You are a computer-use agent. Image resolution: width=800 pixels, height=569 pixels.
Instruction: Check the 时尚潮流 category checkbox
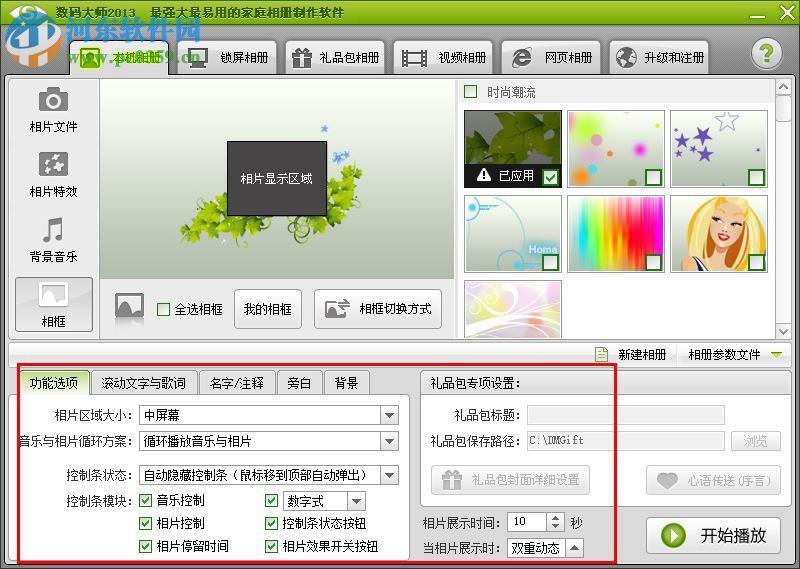(x=470, y=92)
